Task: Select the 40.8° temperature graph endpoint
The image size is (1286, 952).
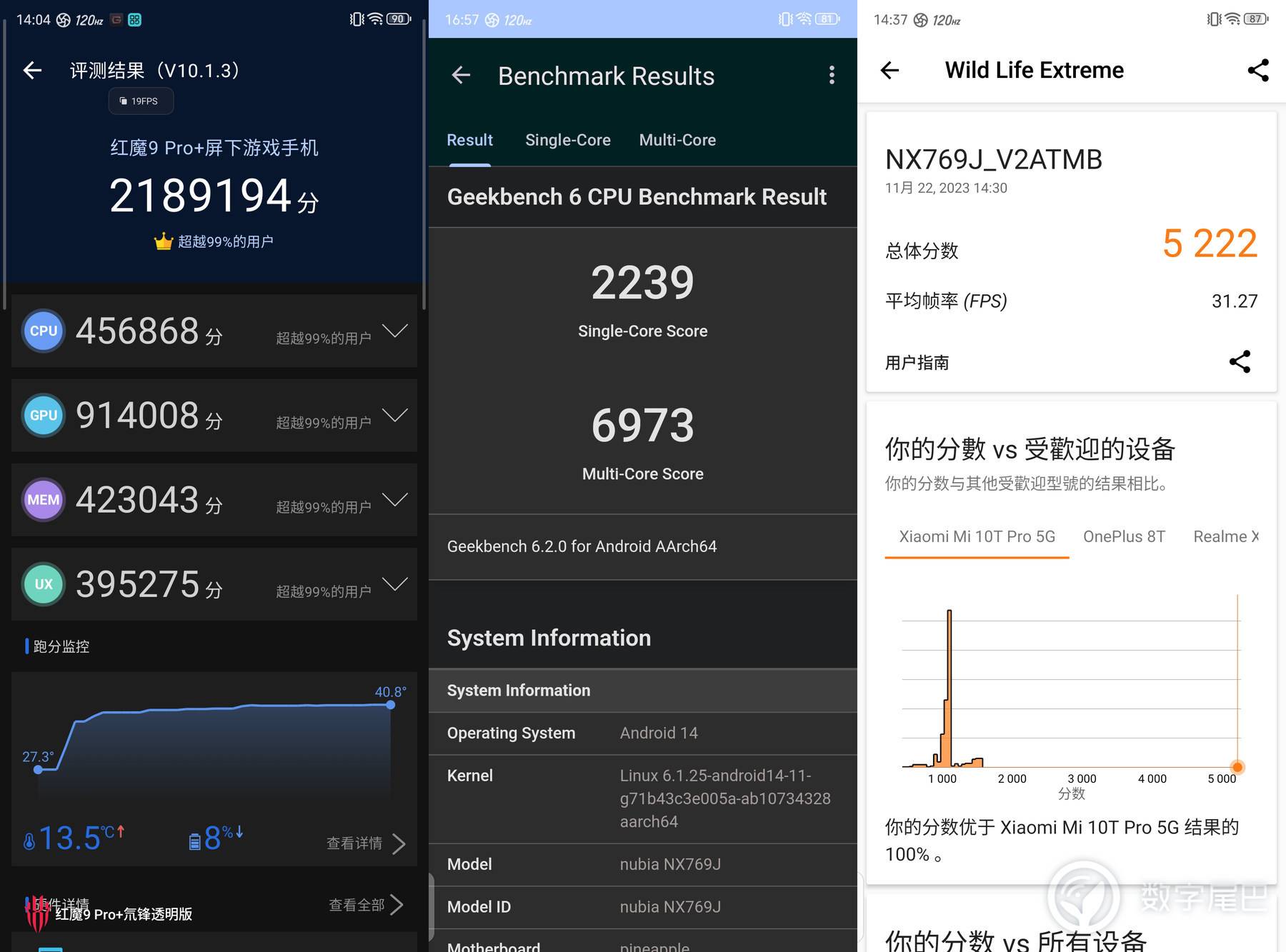Action: 391,705
